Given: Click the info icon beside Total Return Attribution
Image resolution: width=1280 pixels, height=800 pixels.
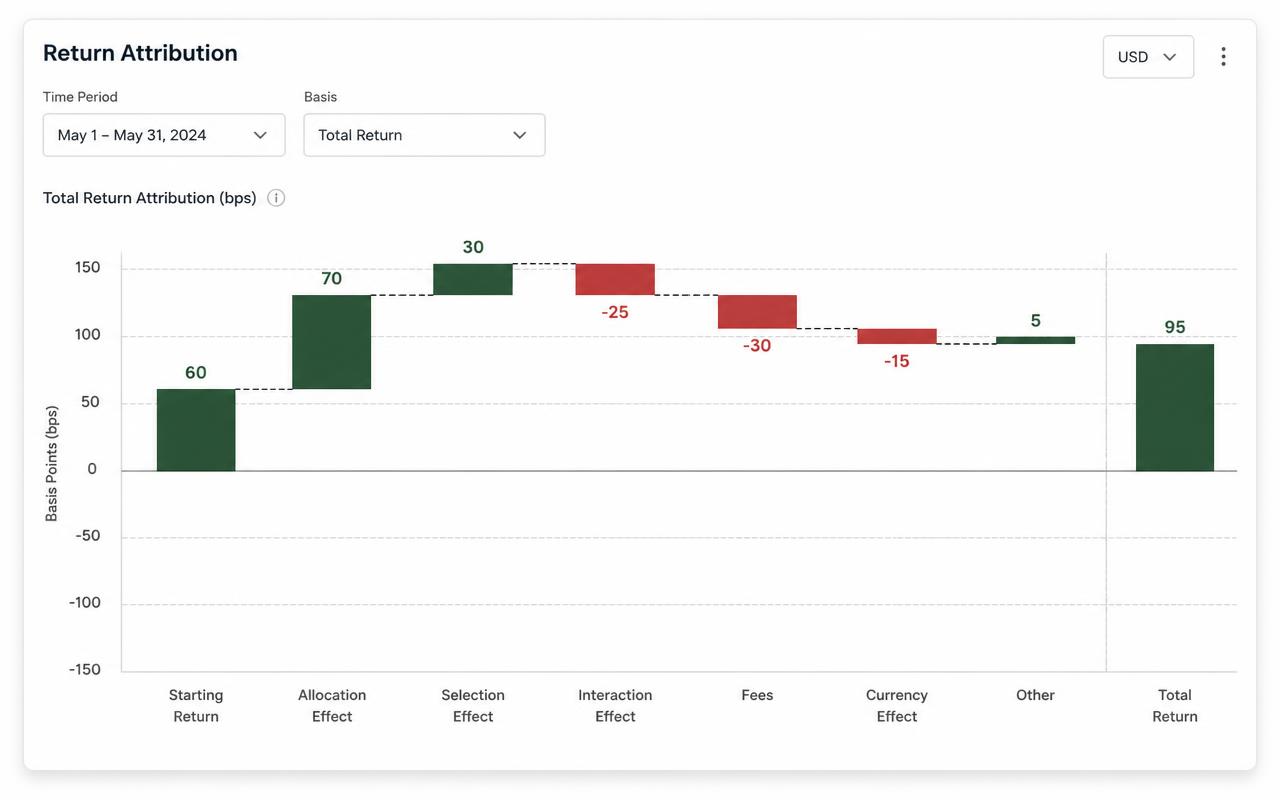Looking at the screenshot, I should 276,198.
